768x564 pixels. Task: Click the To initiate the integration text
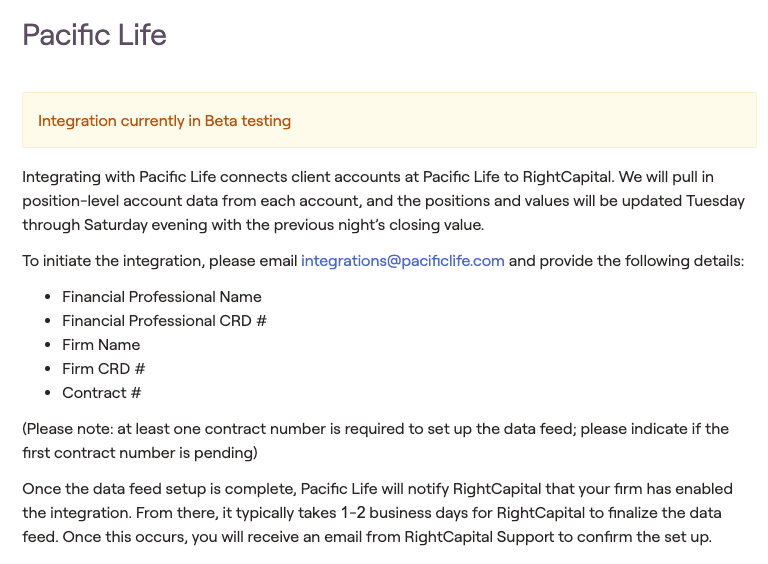tap(160, 261)
